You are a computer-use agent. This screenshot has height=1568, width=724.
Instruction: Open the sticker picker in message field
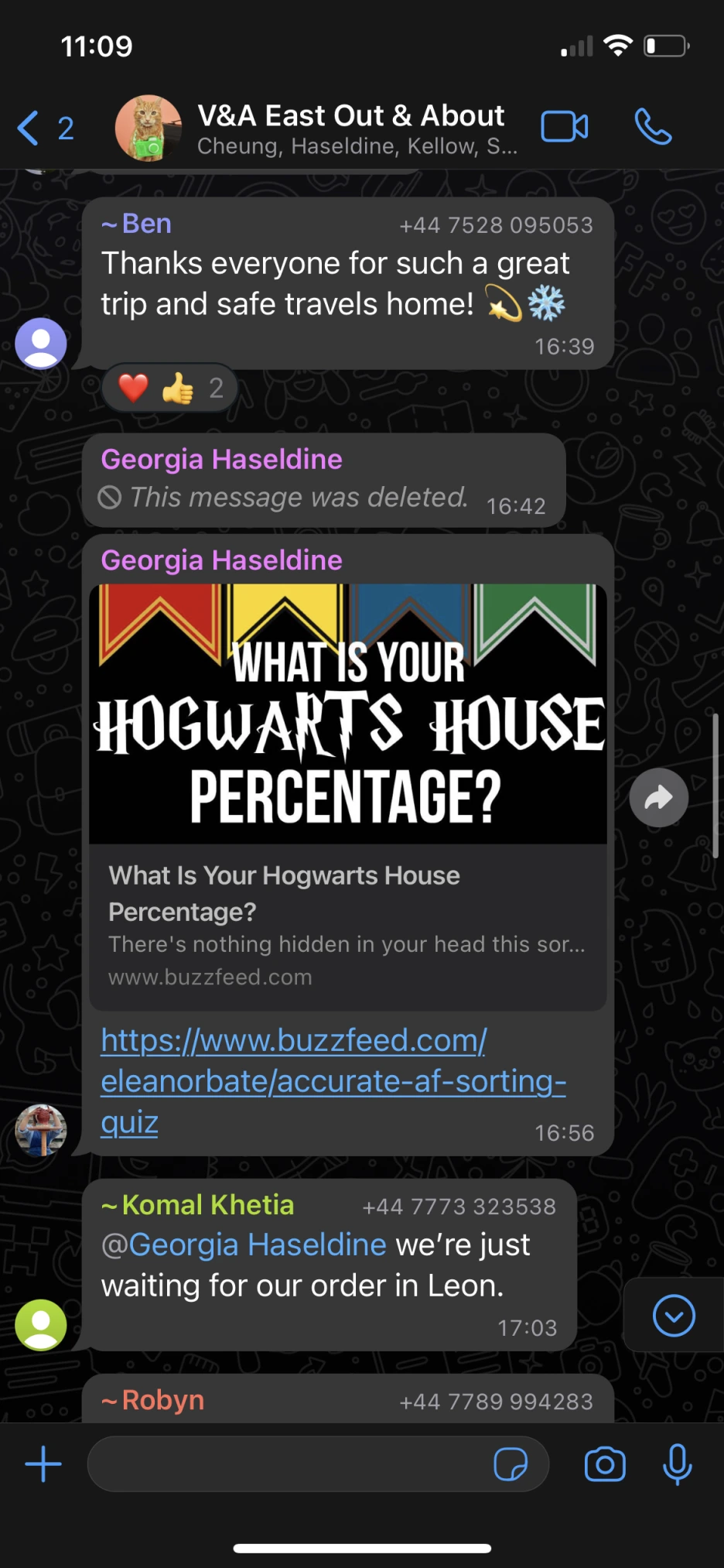(x=511, y=1464)
